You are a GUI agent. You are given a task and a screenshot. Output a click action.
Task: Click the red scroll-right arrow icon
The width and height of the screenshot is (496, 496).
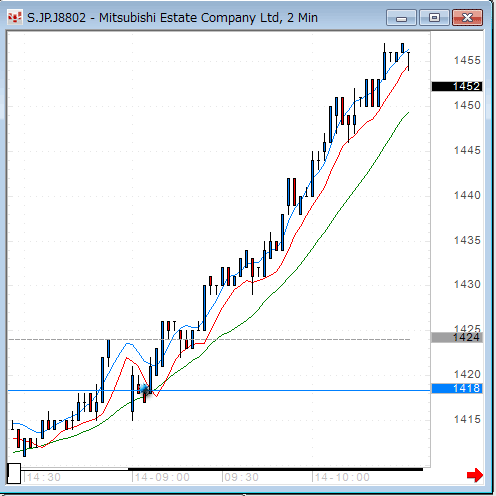point(475,475)
